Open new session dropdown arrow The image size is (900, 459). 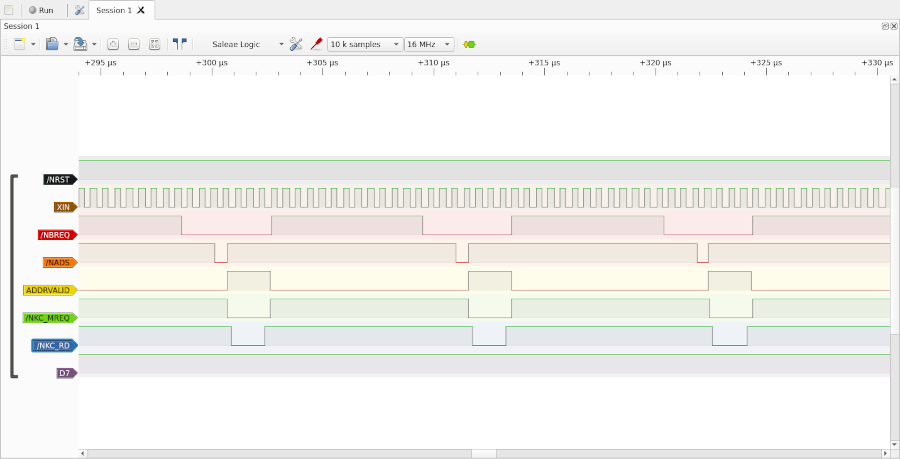33,44
